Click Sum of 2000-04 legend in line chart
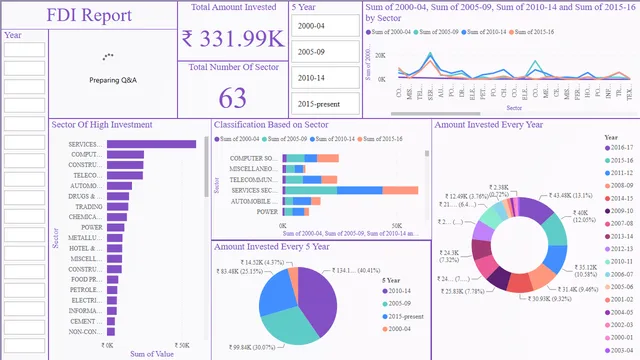 [388, 32]
